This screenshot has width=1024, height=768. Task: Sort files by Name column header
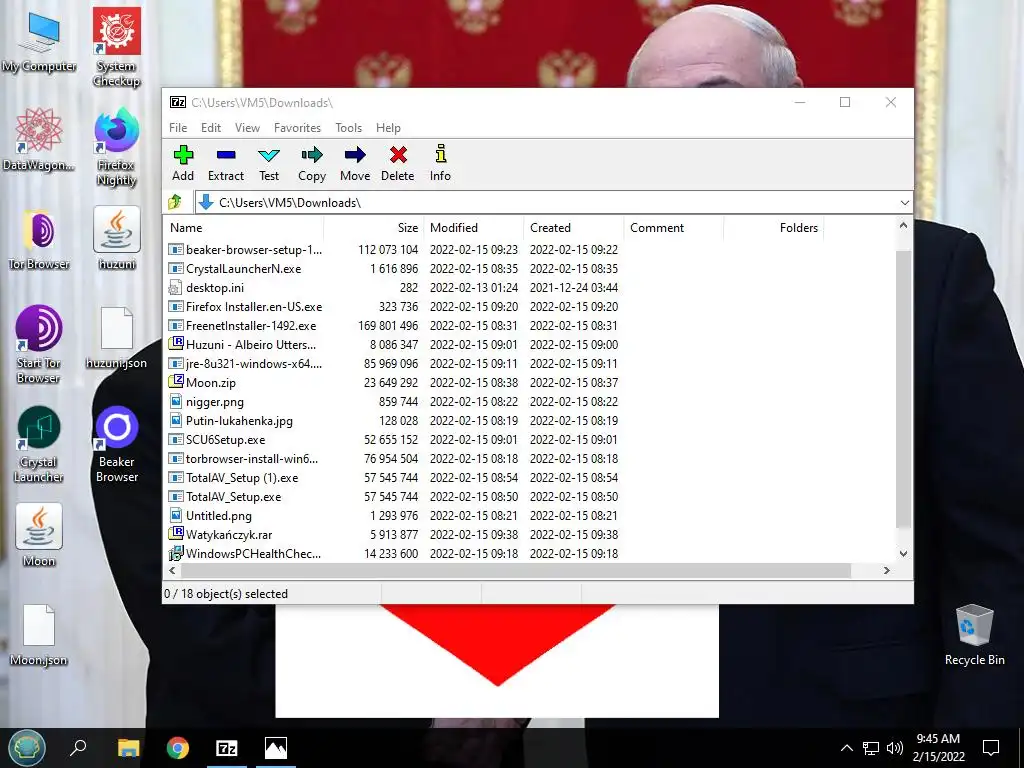[x=244, y=228]
